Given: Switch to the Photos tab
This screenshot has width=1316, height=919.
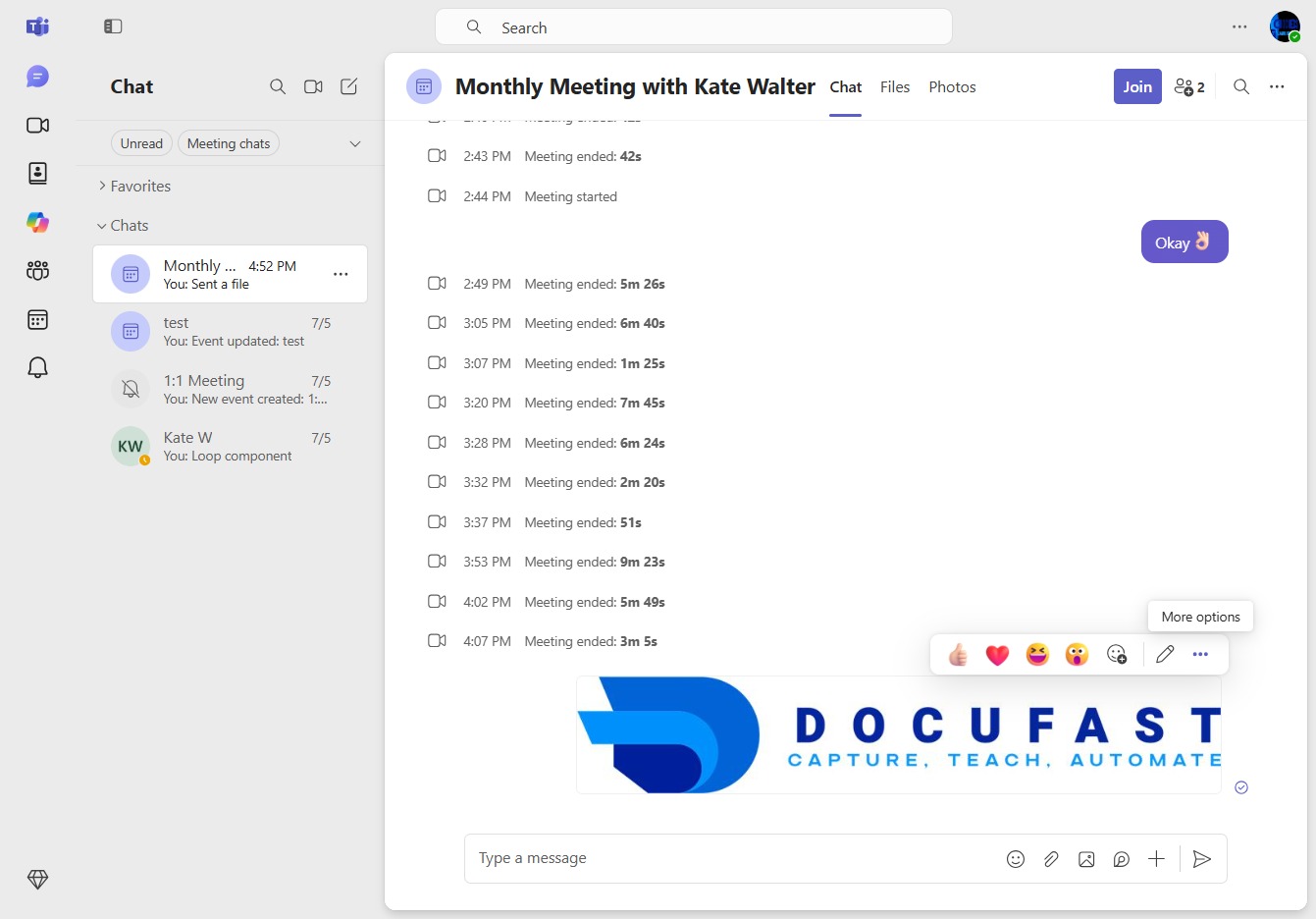Looking at the screenshot, I should point(952,87).
